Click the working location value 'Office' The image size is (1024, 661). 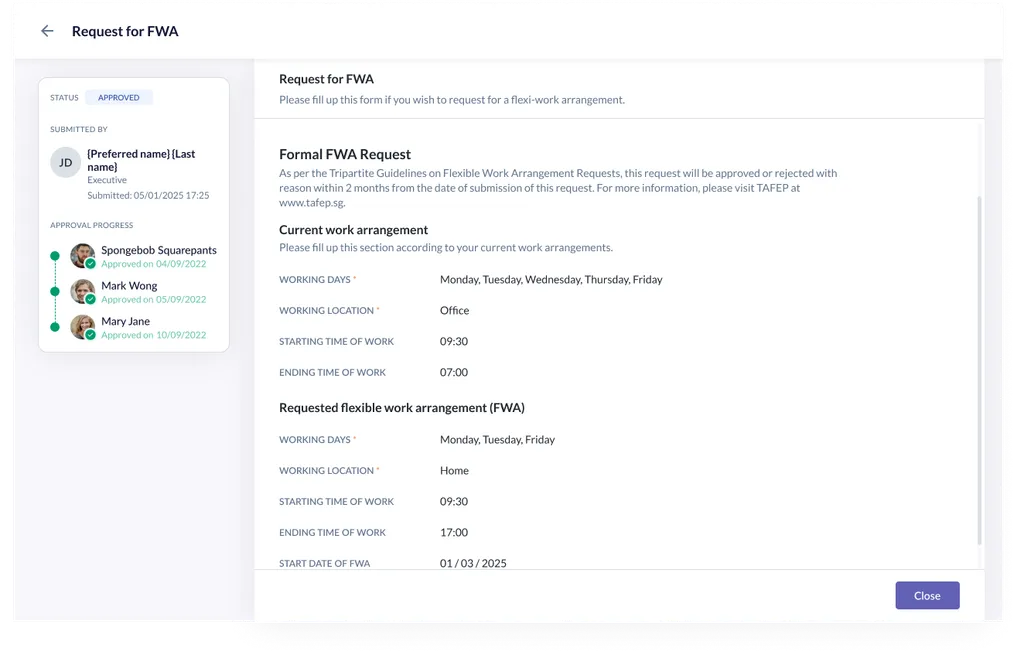click(x=455, y=310)
